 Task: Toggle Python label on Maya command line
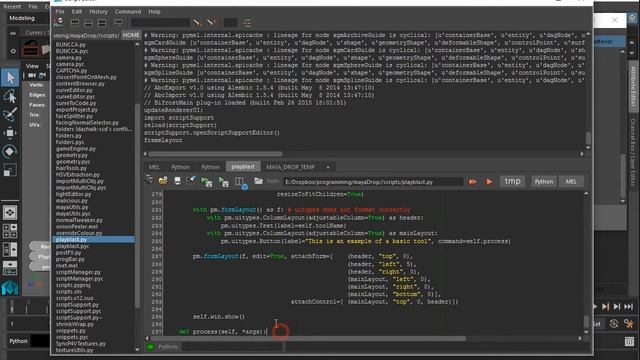(18, 341)
